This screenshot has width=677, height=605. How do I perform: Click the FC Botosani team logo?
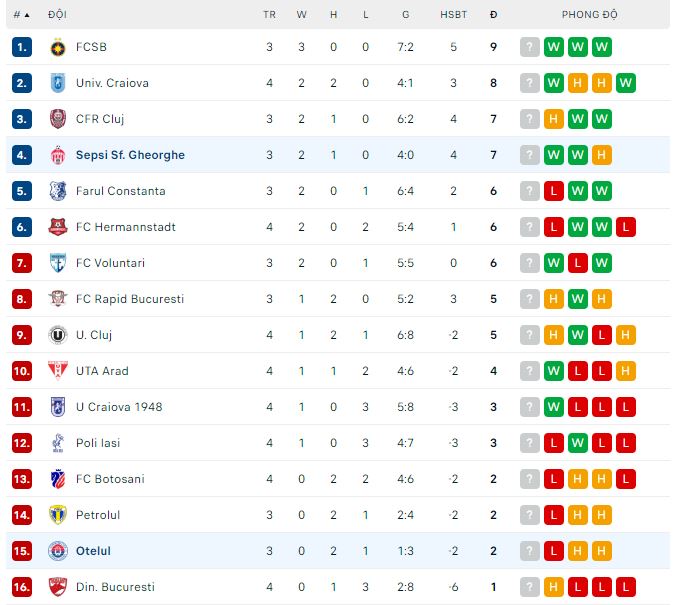point(57,479)
